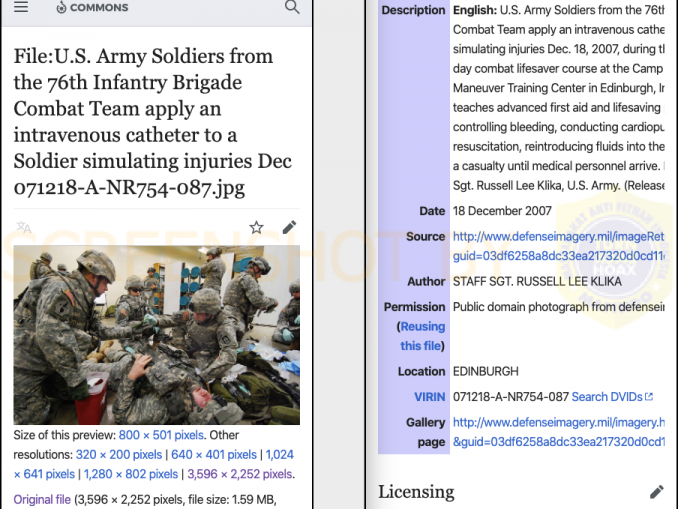Open the soldiers photo preview
This screenshot has height=509, width=678.
point(157,335)
